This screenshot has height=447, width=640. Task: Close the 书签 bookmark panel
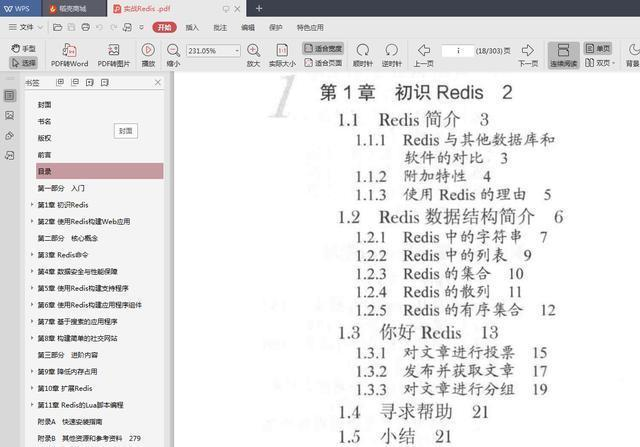tap(158, 82)
